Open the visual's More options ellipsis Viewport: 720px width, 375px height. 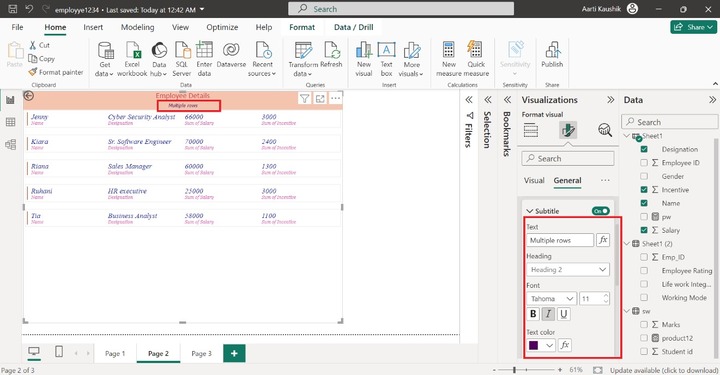click(x=336, y=98)
